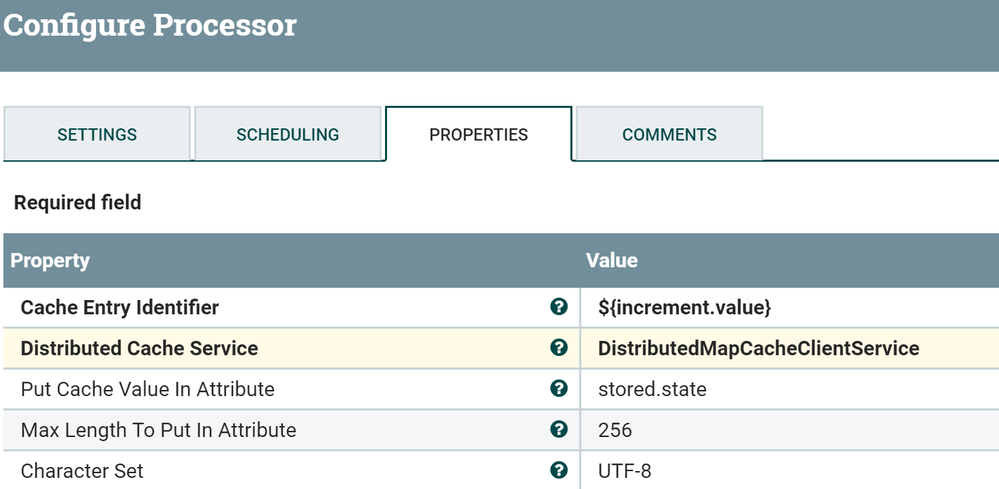
Task: Click help icon for Cache Entry Identifier
Action: point(559,307)
